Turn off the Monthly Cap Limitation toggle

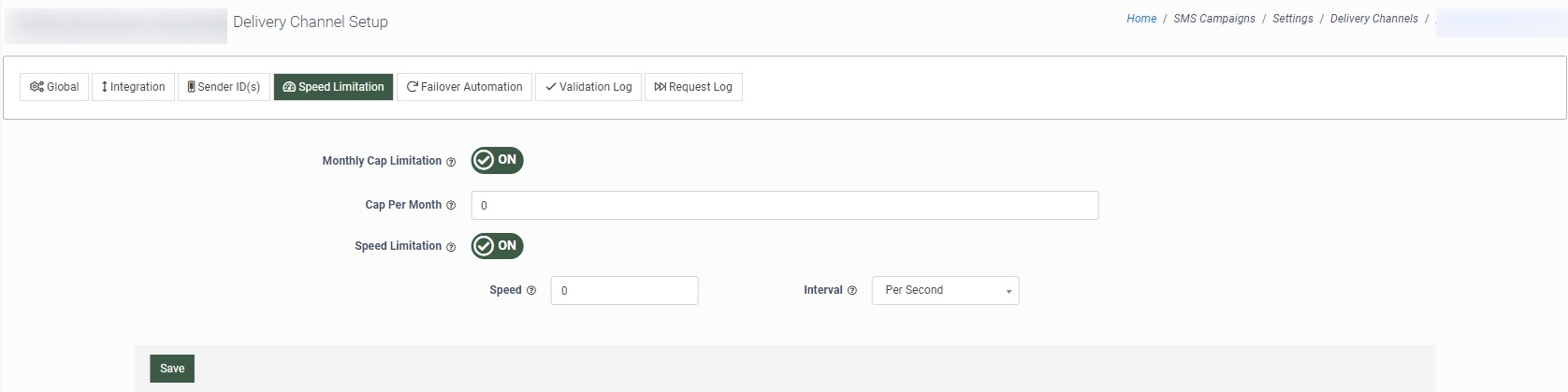click(x=497, y=160)
